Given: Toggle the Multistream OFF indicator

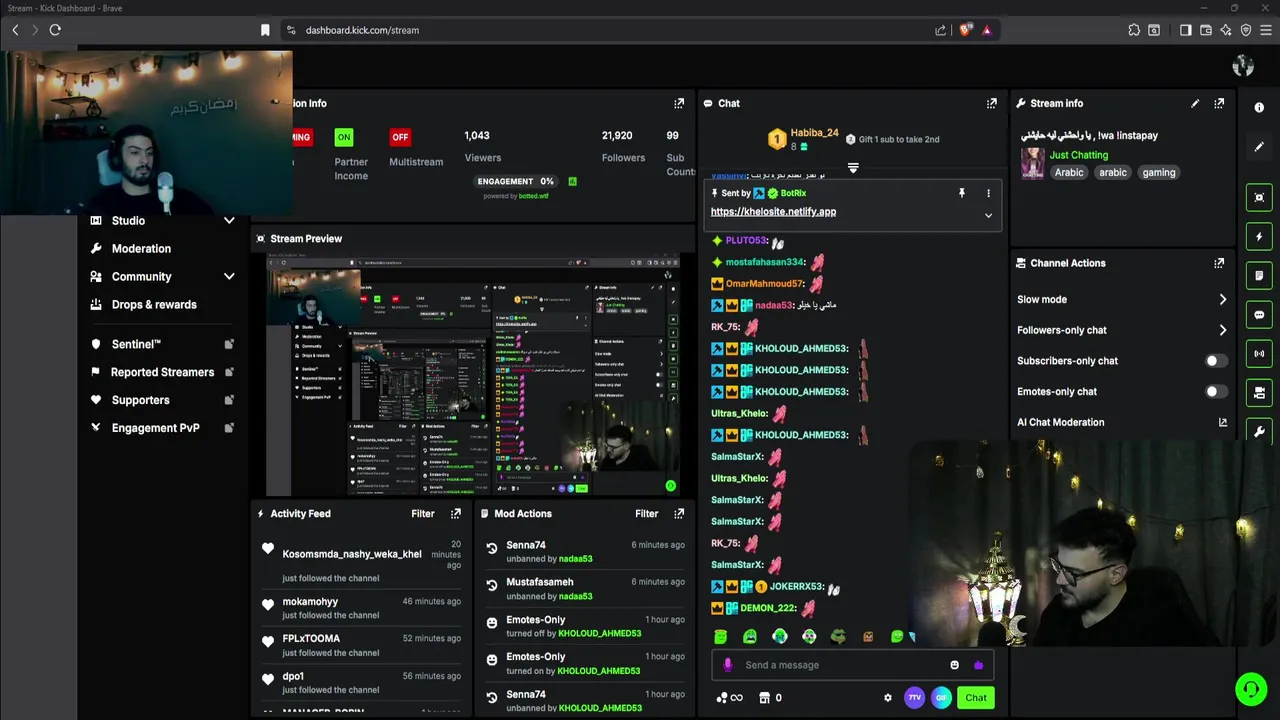Looking at the screenshot, I should coord(400,137).
